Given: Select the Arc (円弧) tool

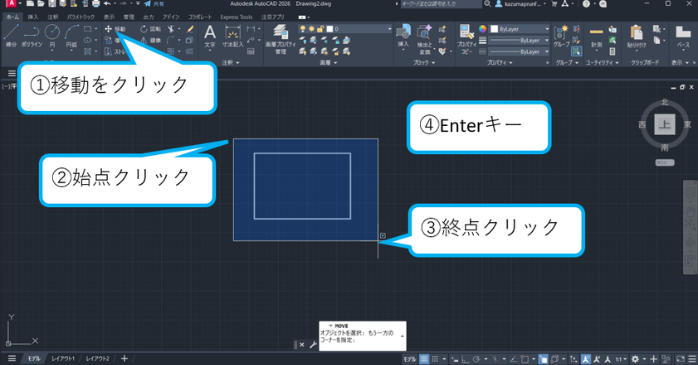Looking at the screenshot, I should [71, 36].
